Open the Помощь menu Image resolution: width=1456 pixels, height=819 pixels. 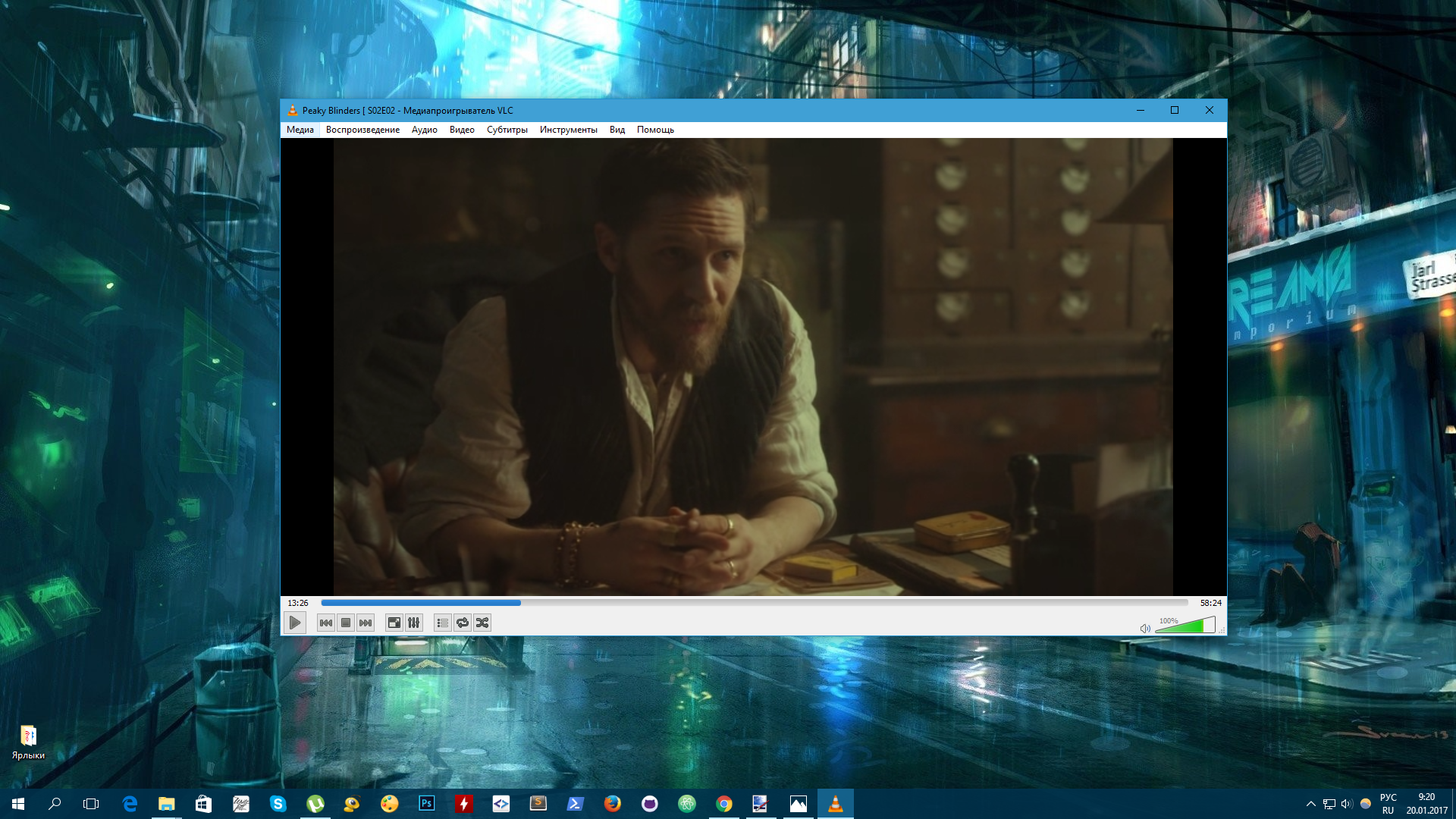point(655,130)
